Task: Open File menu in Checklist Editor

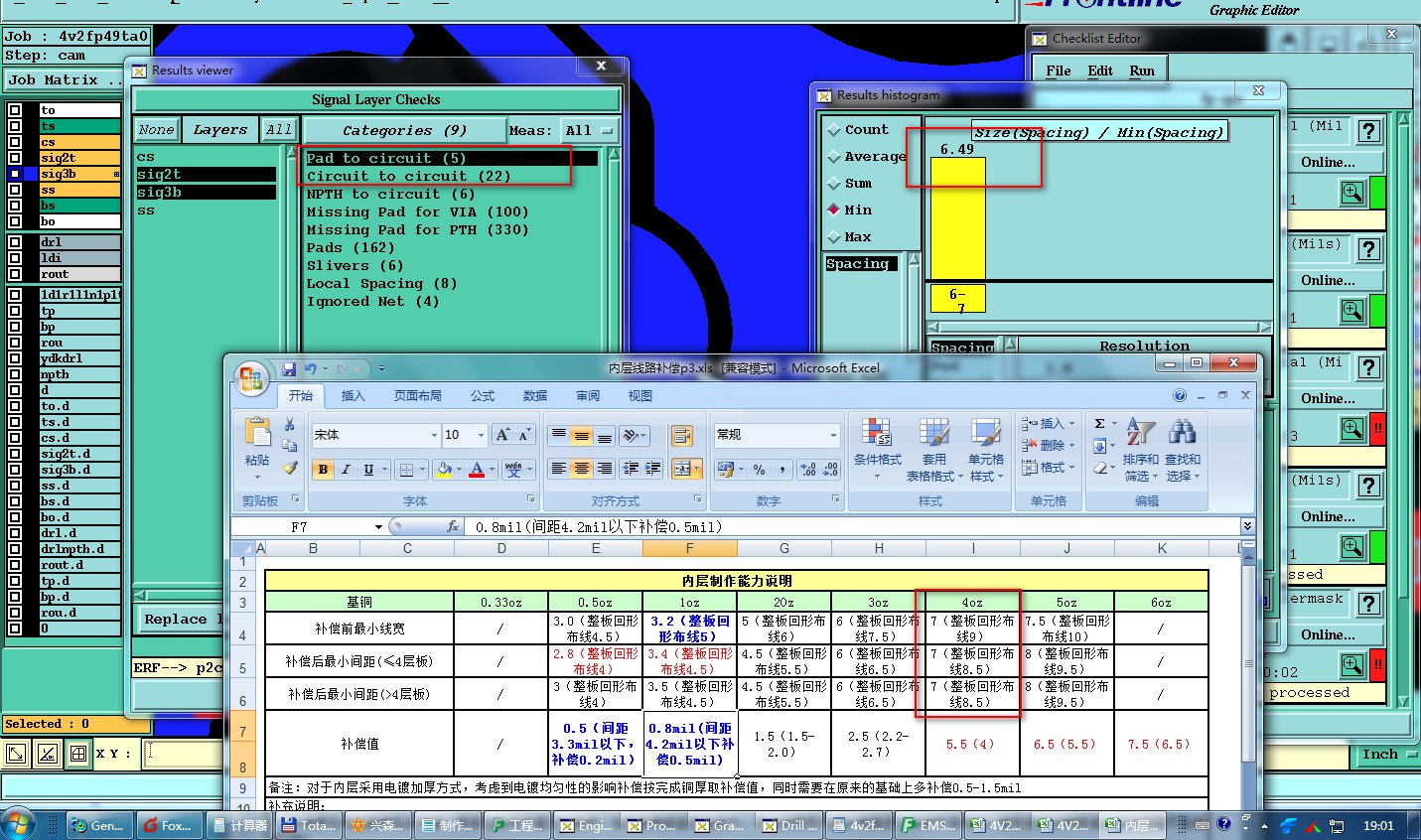Action: click(1059, 70)
